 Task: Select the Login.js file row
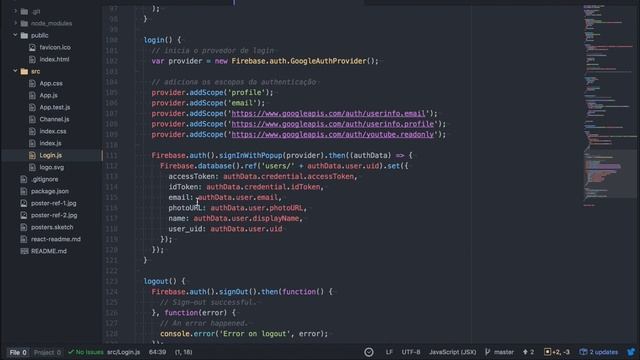point(51,155)
